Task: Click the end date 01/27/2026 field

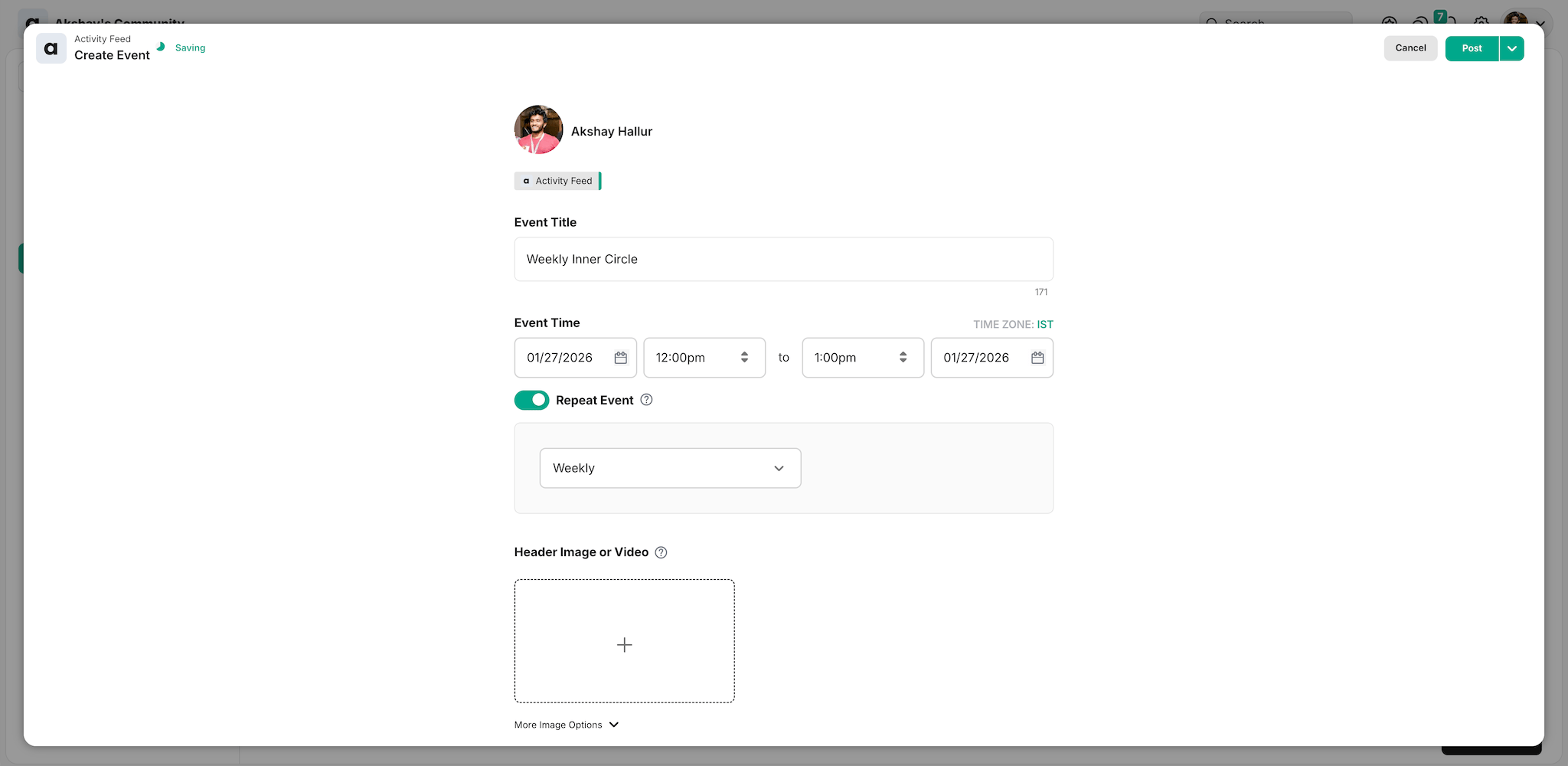Action: pos(977,358)
